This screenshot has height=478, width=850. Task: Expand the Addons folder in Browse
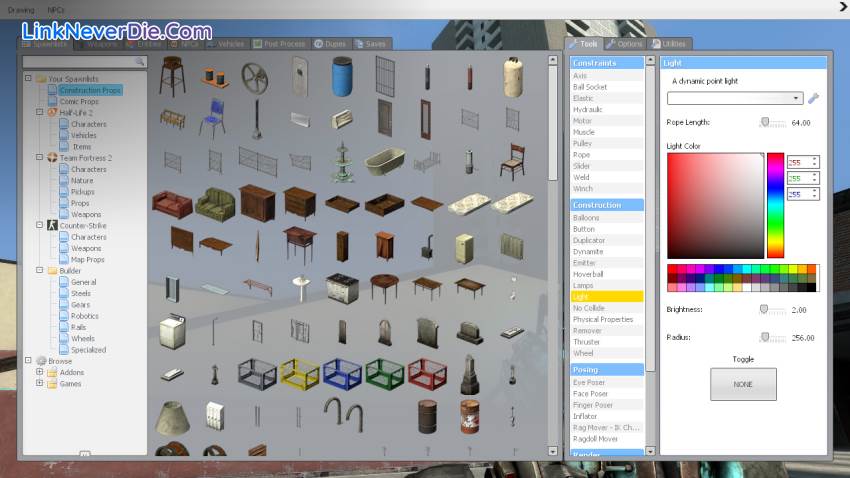click(x=40, y=372)
